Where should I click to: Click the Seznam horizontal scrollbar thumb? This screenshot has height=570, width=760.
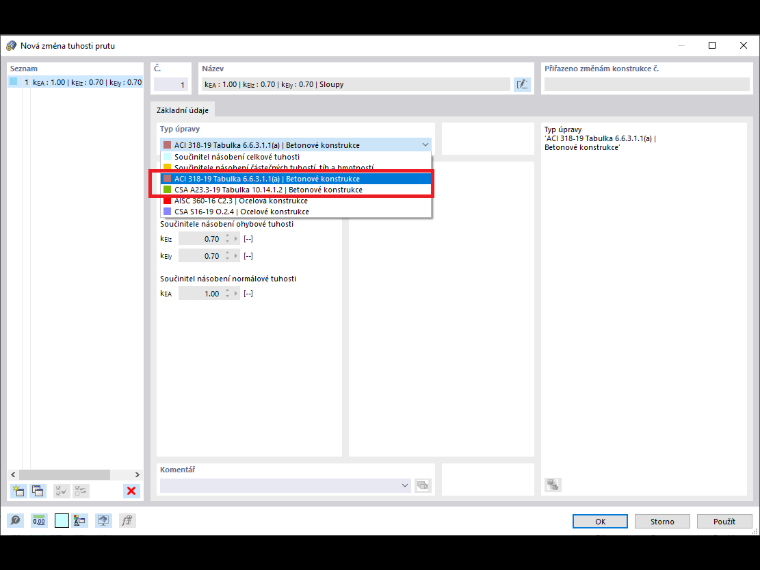(x=64, y=475)
